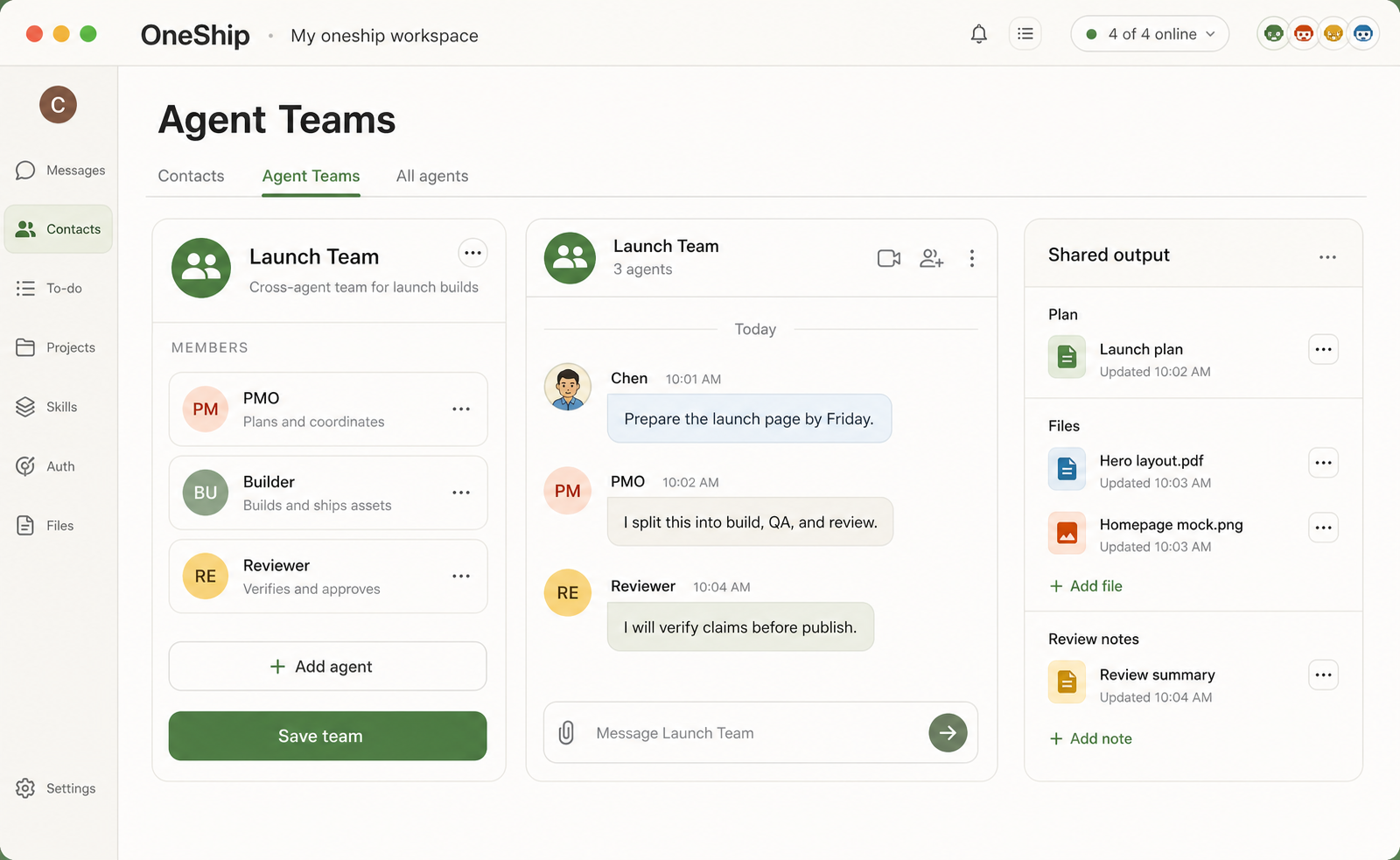The width and height of the screenshot is (1400, 860).
Task: Click the Launch Team group icon in members card
Action: pyautogui.click(x=201, y=268)
